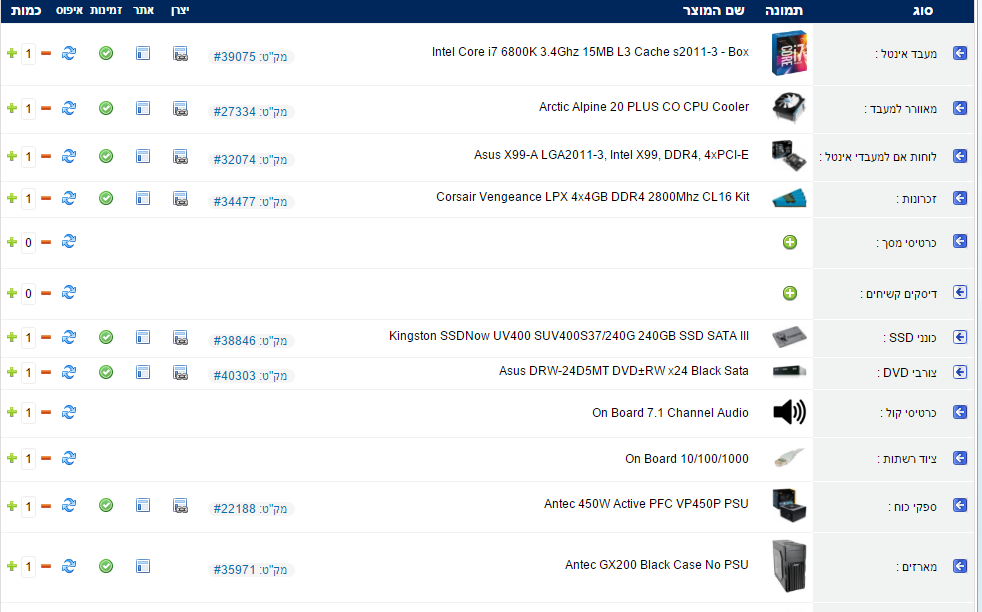Click SKU #39075
The image size is (982, 612).
[x=251, y=56]
